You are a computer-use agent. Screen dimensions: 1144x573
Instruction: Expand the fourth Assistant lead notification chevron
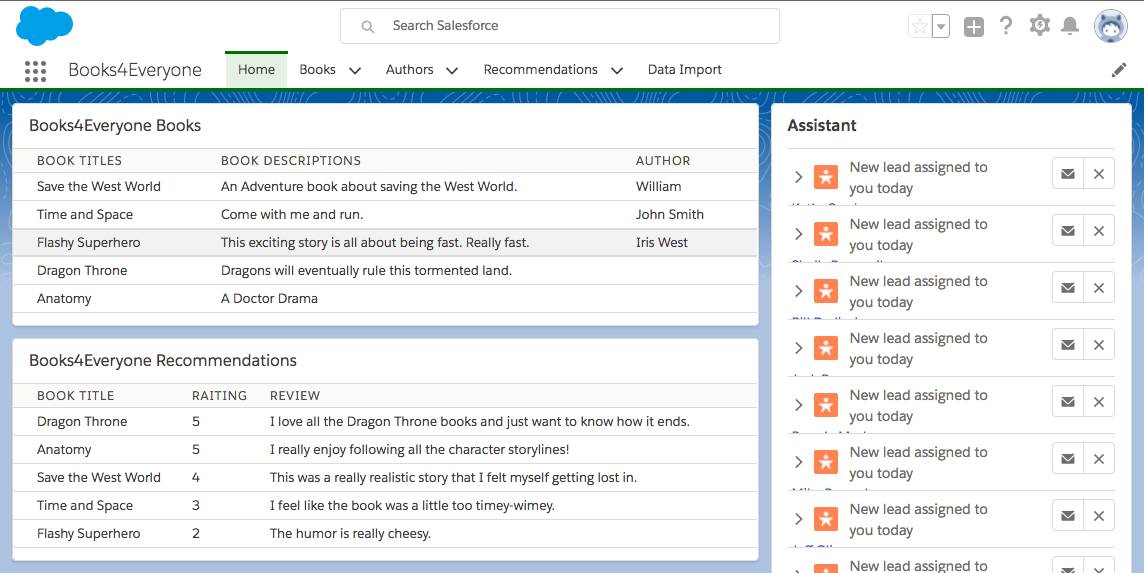pyautogui.click(x=798, y=347)
